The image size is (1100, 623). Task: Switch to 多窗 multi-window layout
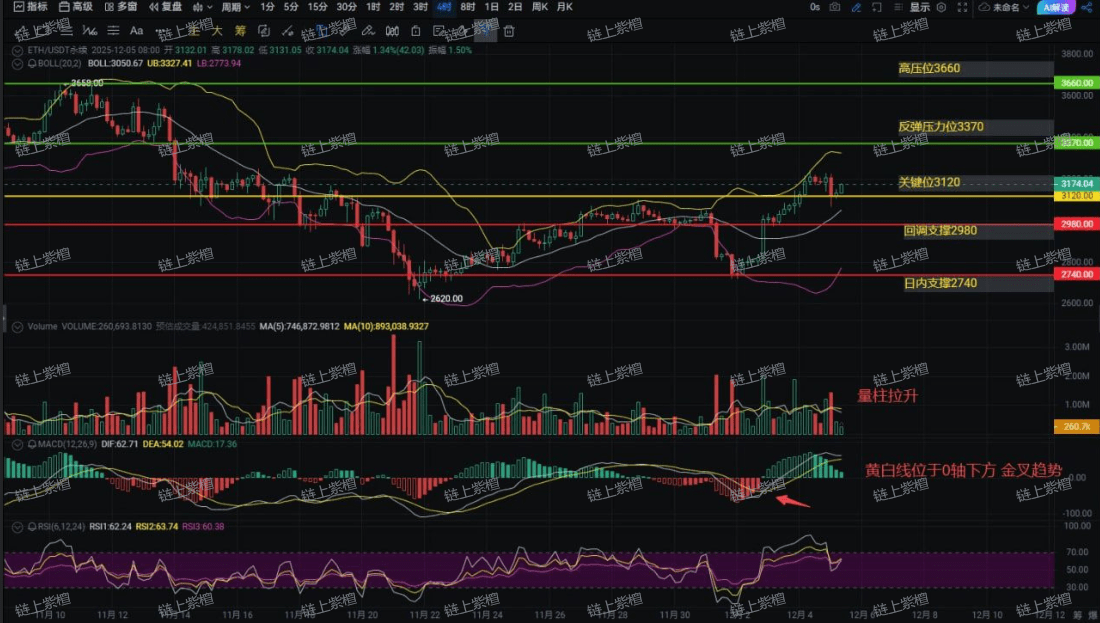[x=121, y=7]
